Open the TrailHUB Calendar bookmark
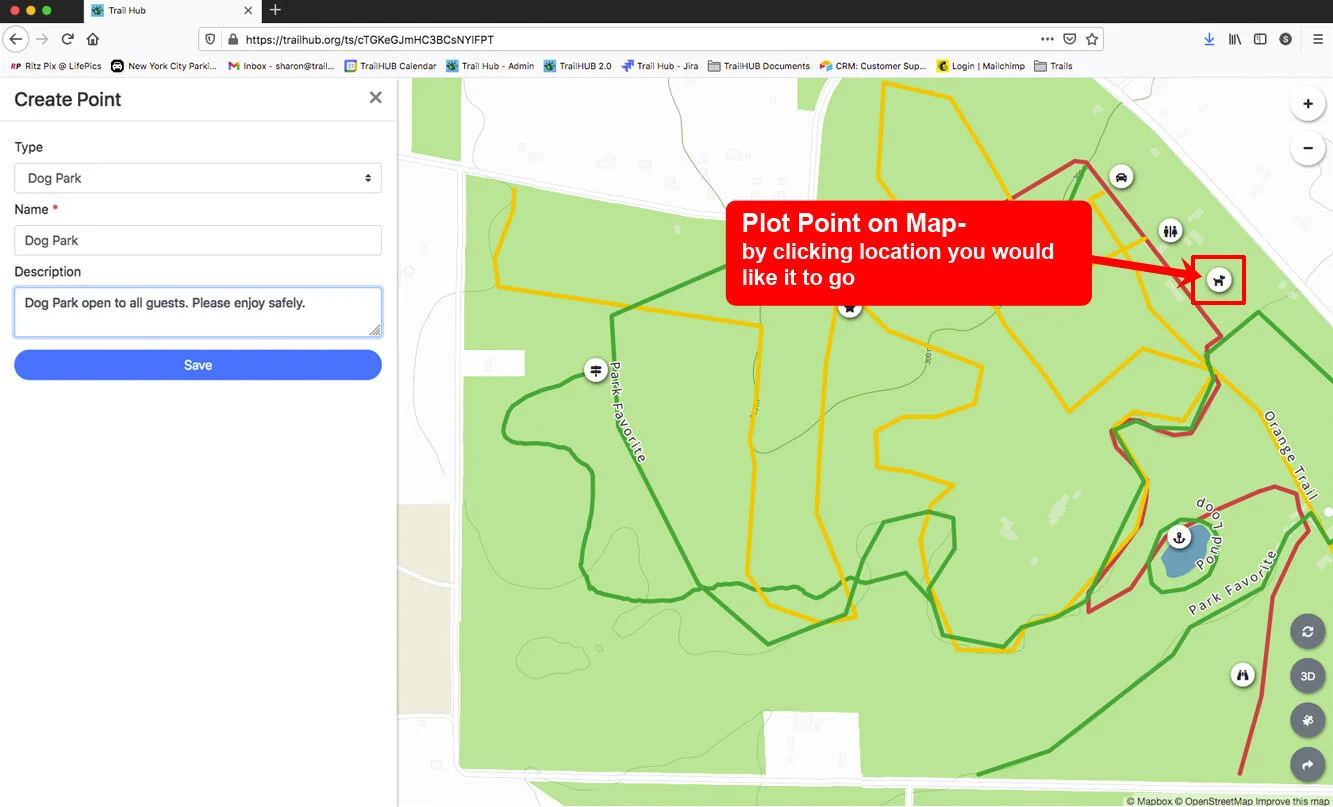 (x=391, y=66)
